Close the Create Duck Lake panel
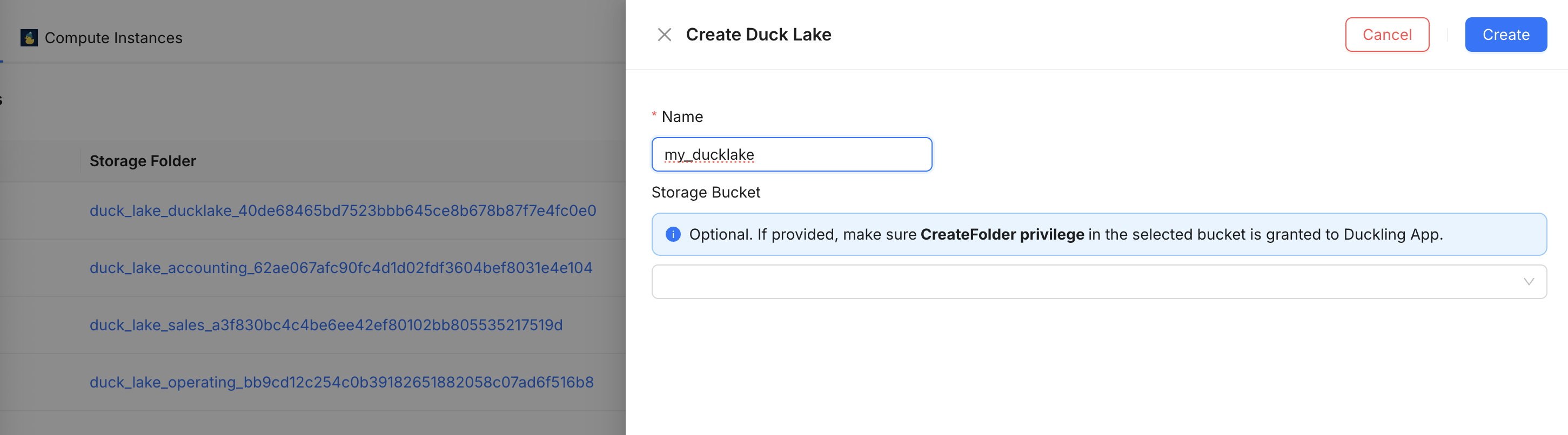This screenshot has width=1568, height=435. coord(664,35)
